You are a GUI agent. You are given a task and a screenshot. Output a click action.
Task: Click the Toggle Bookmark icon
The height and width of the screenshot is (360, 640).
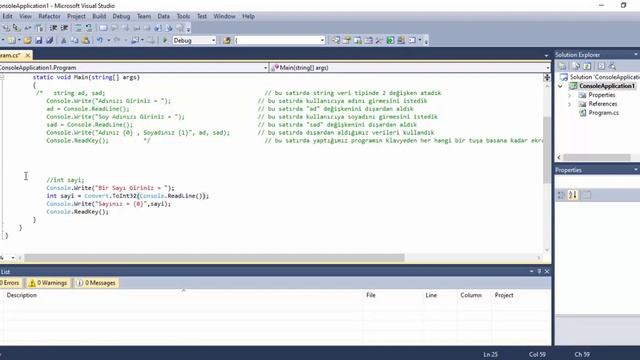point(103,28)
